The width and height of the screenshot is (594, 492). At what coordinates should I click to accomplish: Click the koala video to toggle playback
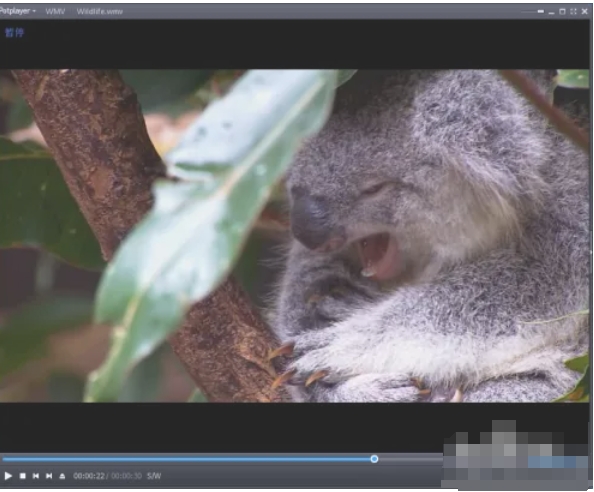click(294, 235)
